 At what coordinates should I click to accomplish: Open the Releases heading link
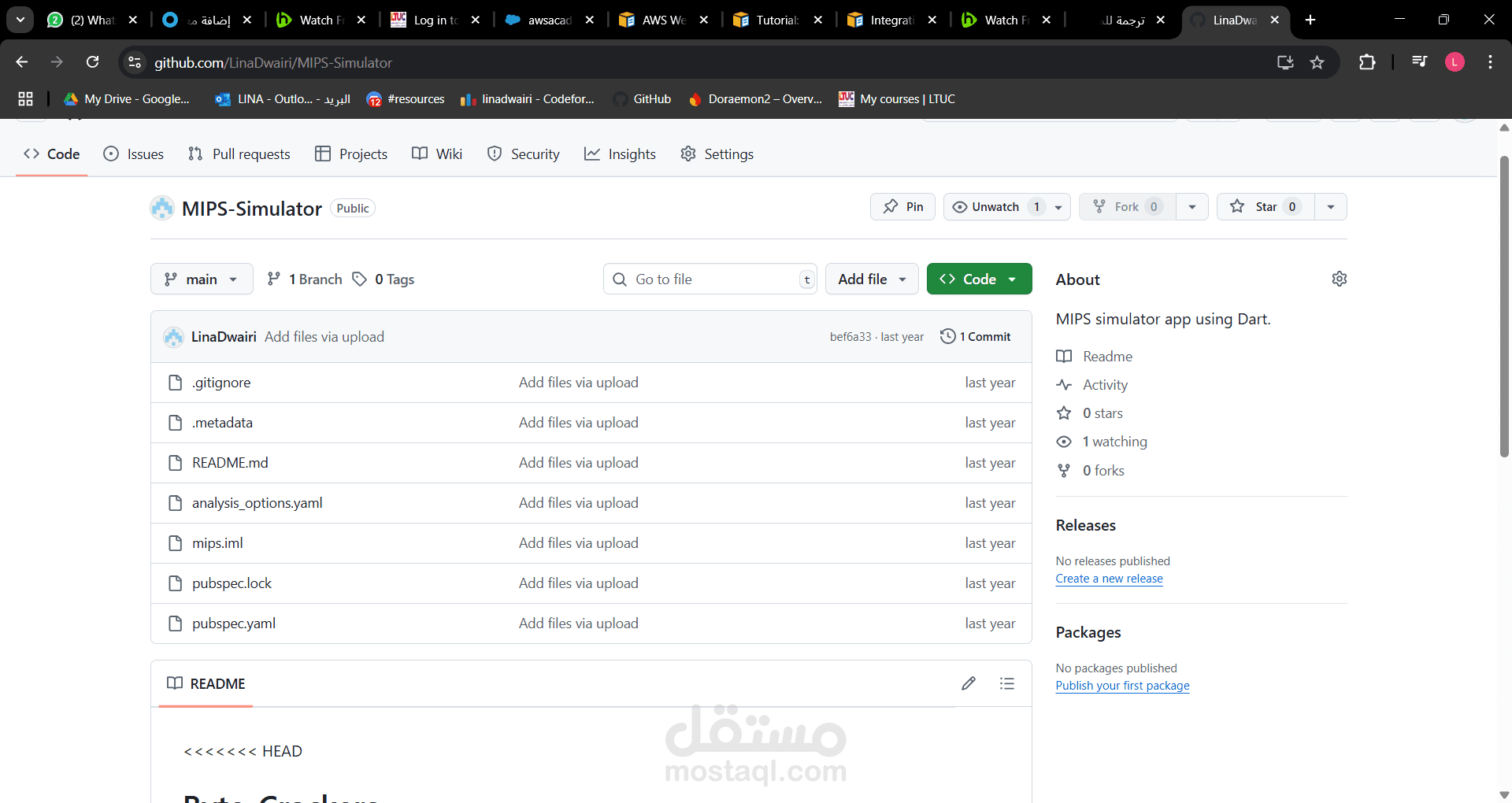(x=1085, y=525)
